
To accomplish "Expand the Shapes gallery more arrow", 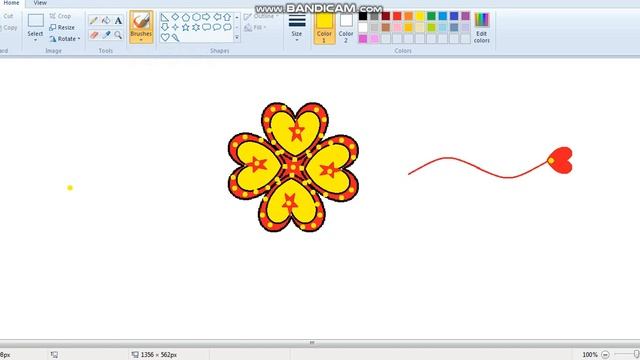I will point(237,38).
